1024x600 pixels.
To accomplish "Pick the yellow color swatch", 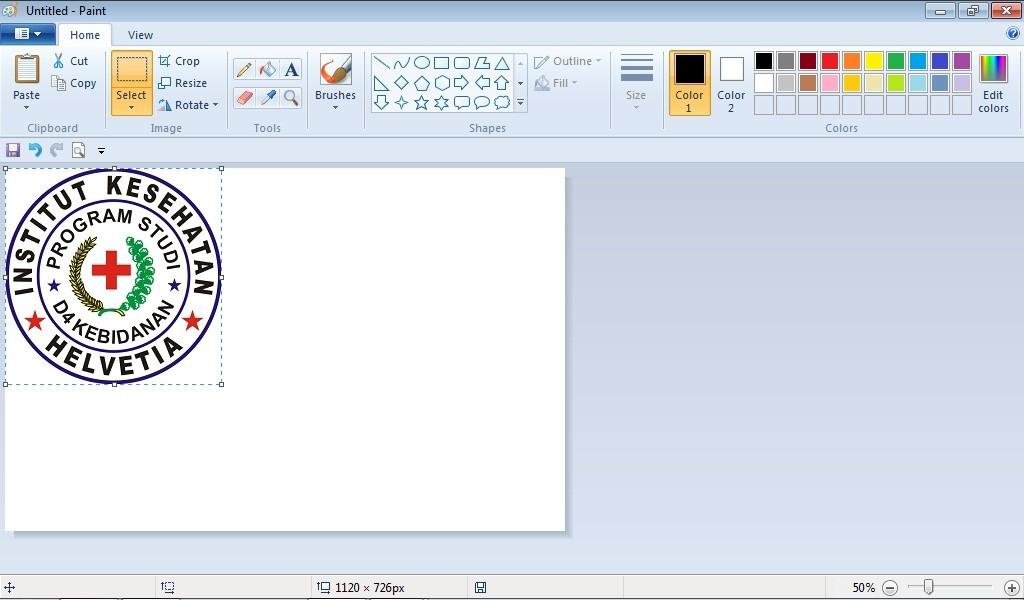I will [x=874, y=61].
